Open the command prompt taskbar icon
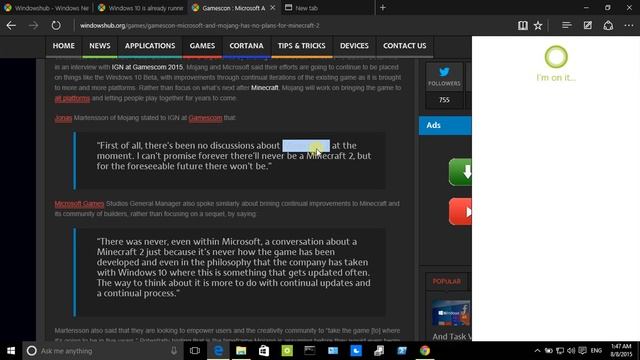The width and height of the screenshot is (640, 360). pyautogui.click(x=310, y=351)
